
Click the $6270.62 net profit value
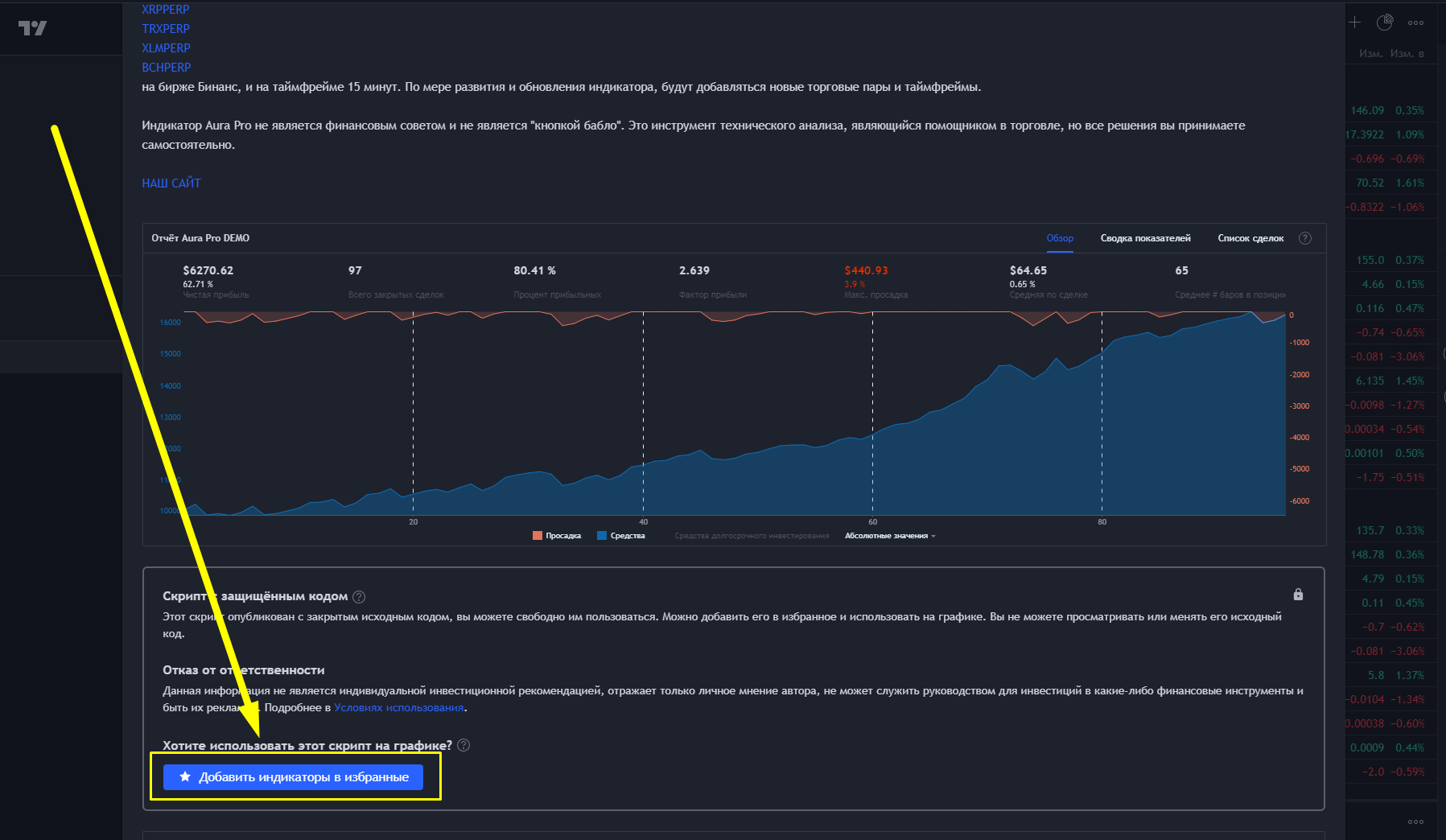click(208, 270)
